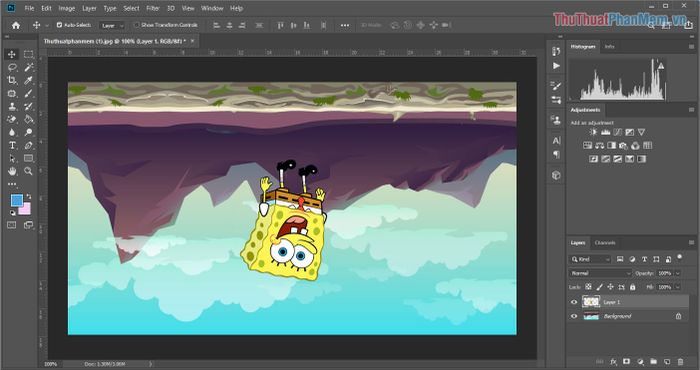
Task: Add a Photo Filter adjustment
Action: pos(624,146)
